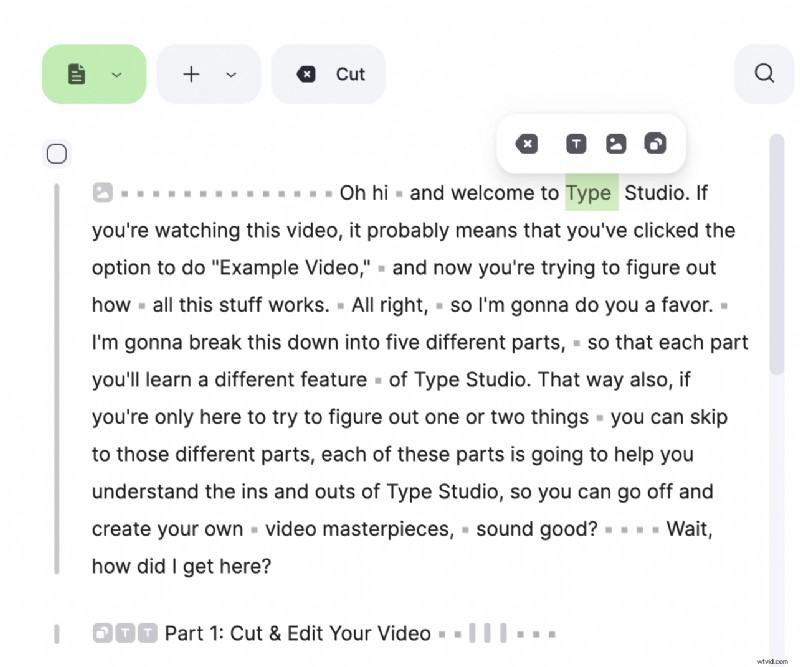The width and height of the screenshot is (800, 667).
Task: Click the Text (T) icon in the floating toolbar
Action: click(x=576, y=144)
